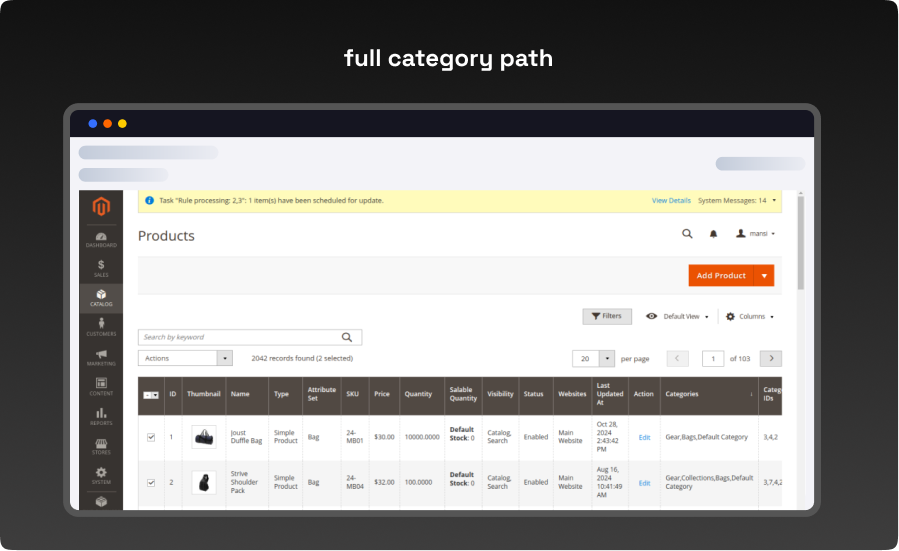899x551 pixels.
Task: Open the Add Product dropdown arrow
Action: (765, 276)
